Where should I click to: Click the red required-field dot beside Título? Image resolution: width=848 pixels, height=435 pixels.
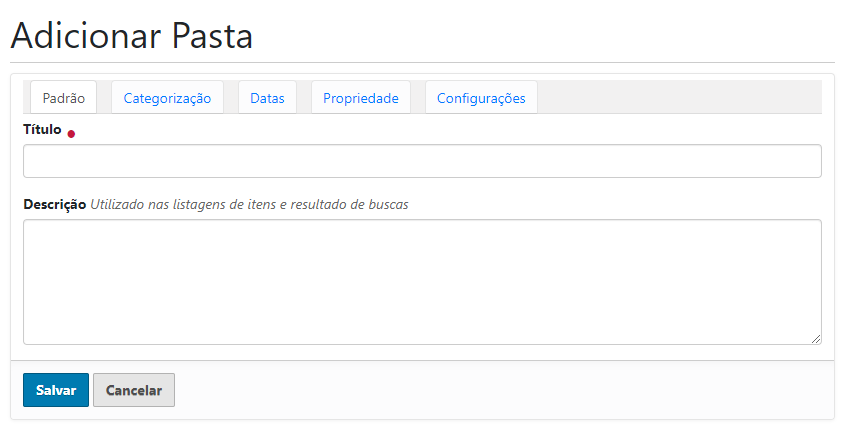[x=71, y=134]
